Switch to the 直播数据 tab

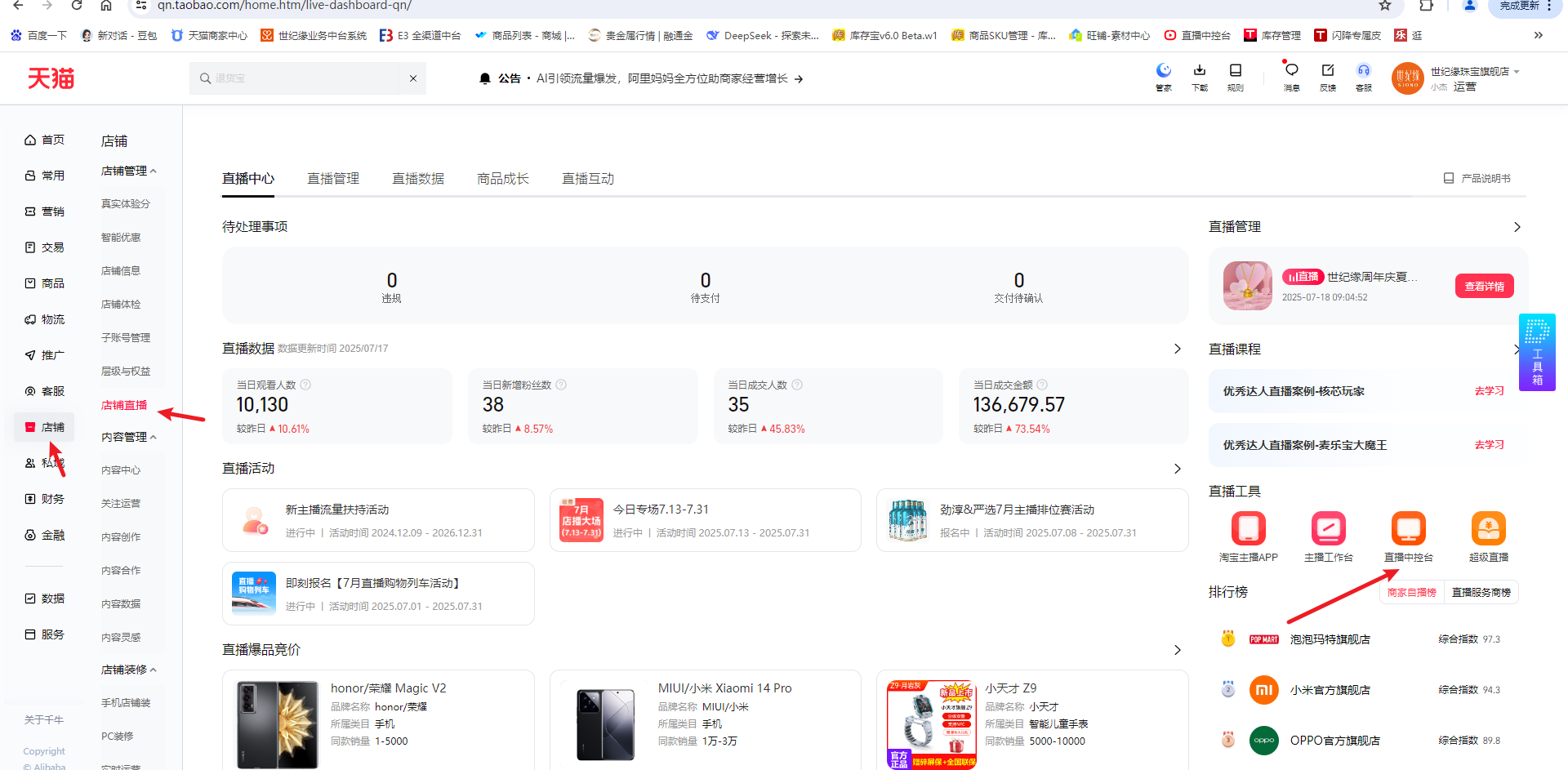(417, 179)
